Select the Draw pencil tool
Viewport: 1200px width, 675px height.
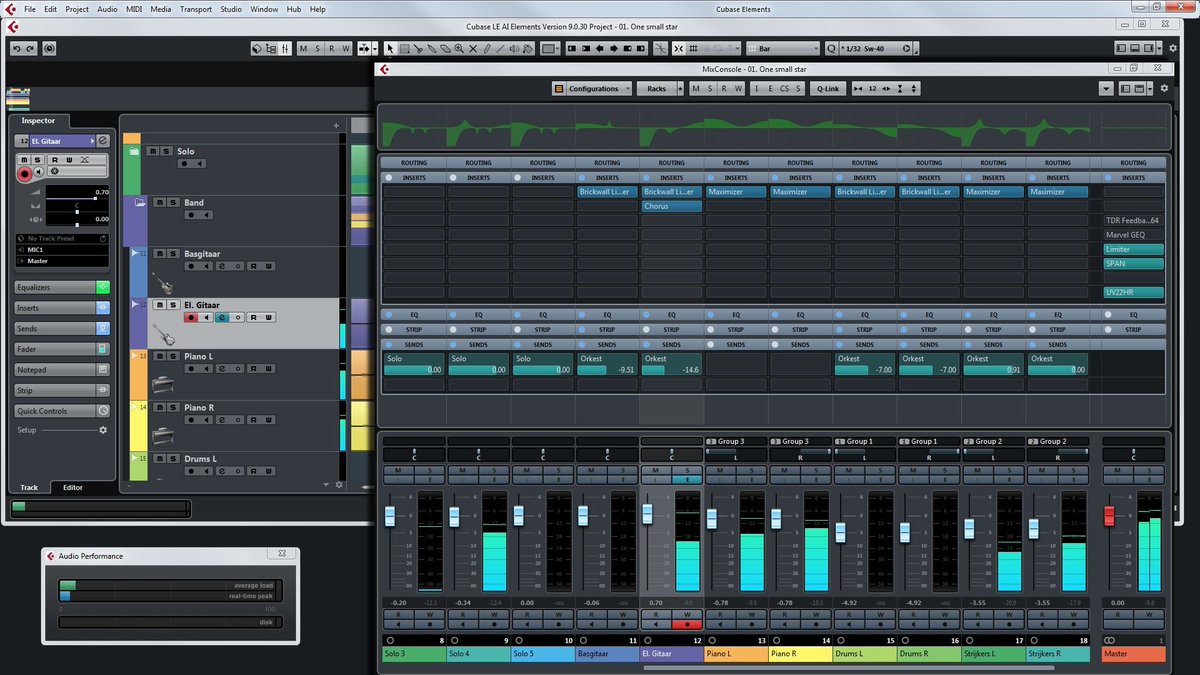[487, 48]
